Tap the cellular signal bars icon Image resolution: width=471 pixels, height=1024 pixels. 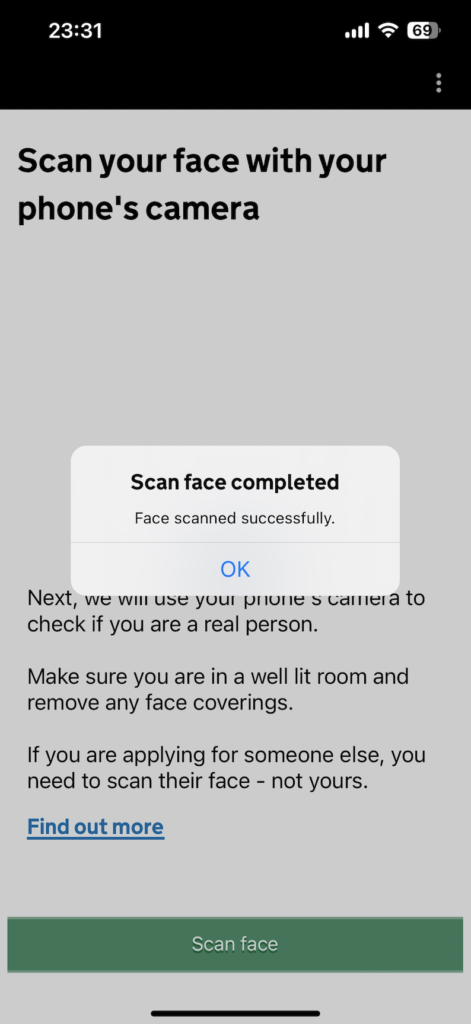coord(357,31)
